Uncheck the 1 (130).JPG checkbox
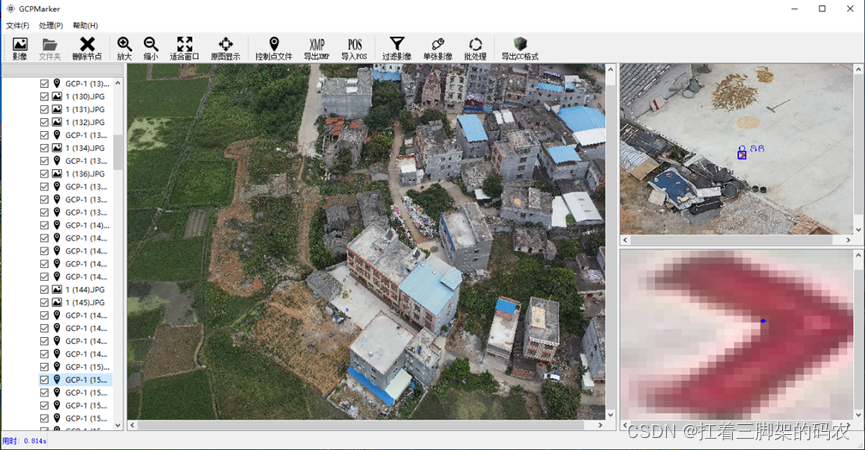This screenshot has height=450, width=865. tap(44, 97)
